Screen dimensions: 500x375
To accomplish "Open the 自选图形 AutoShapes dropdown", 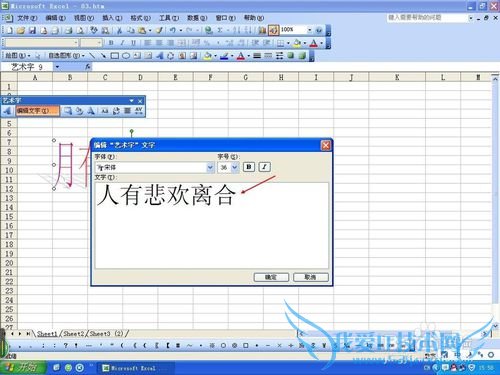I will pyautogui.click(x=67, y=56).
